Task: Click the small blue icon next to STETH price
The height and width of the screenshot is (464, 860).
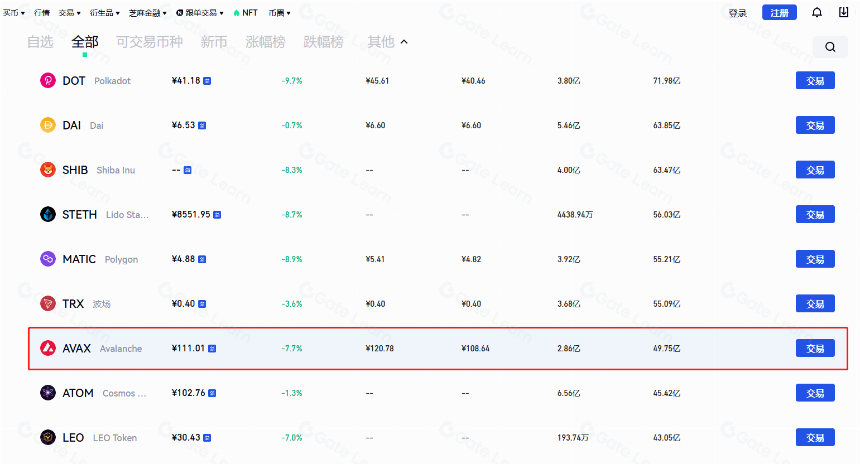Action: tap(217, 215)
